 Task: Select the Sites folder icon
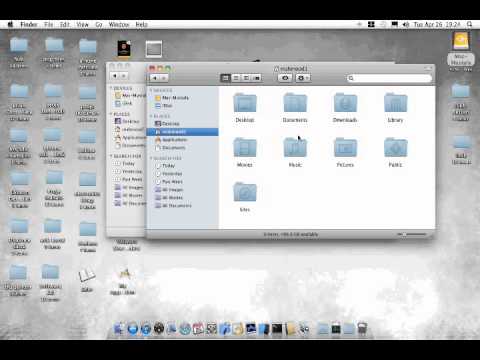(245, 192)
